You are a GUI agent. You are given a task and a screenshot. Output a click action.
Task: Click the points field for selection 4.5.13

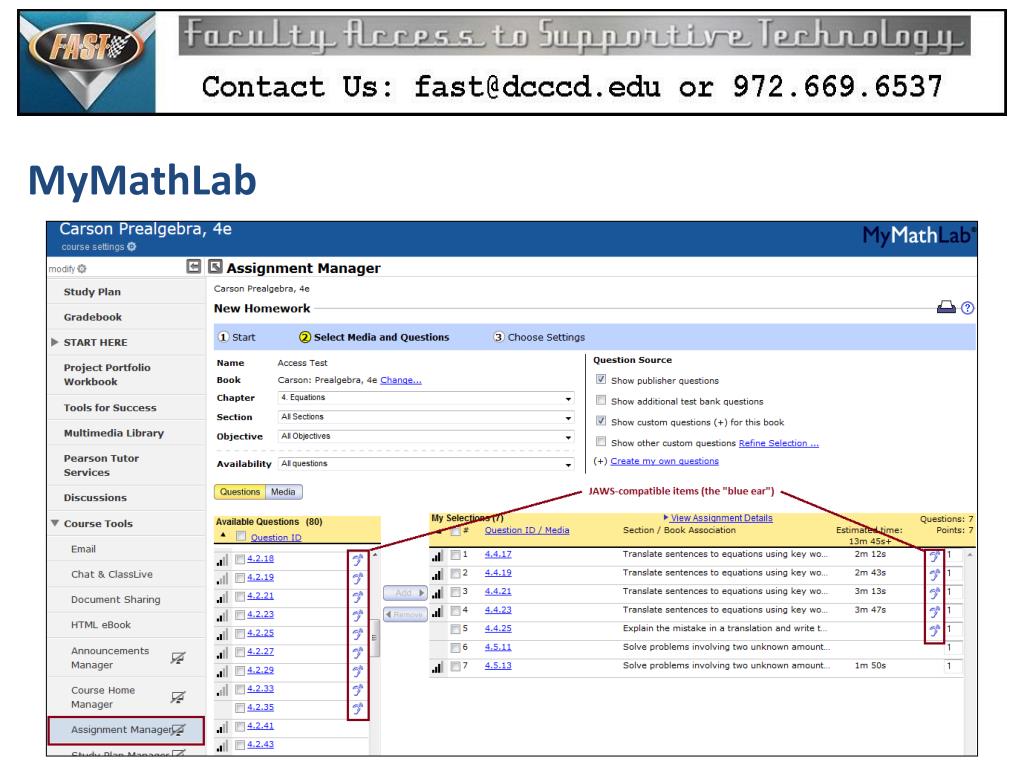953,666
